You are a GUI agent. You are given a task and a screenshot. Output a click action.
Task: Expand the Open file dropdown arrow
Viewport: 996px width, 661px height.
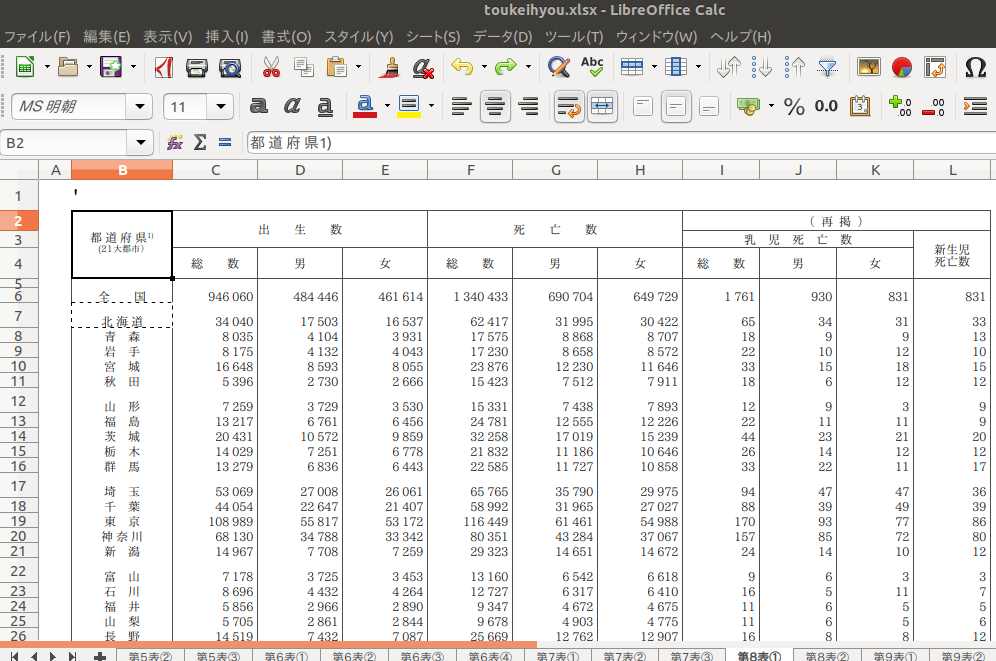89,67
